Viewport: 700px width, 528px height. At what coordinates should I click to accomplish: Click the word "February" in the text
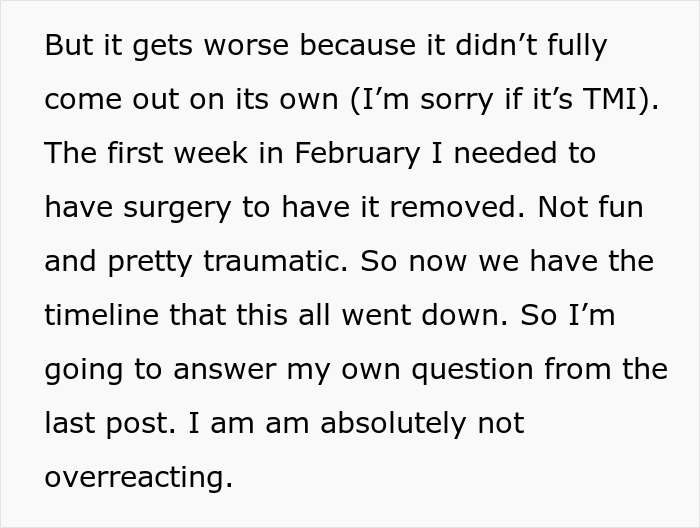coord(356,154)
